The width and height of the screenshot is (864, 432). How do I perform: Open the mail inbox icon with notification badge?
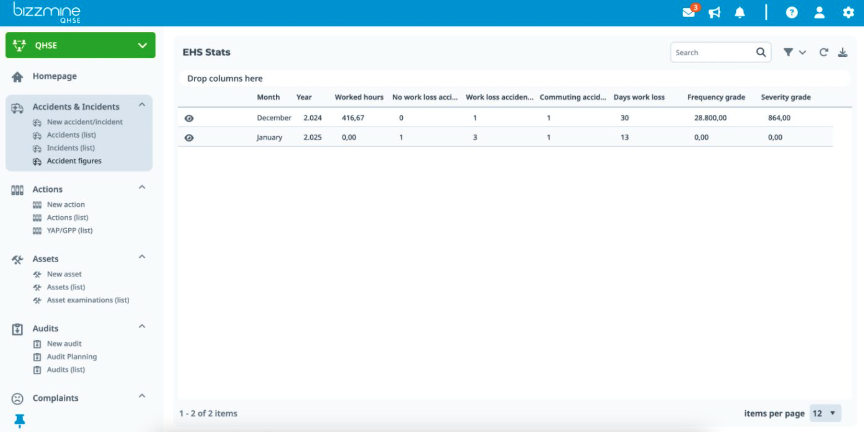(689, 13)
